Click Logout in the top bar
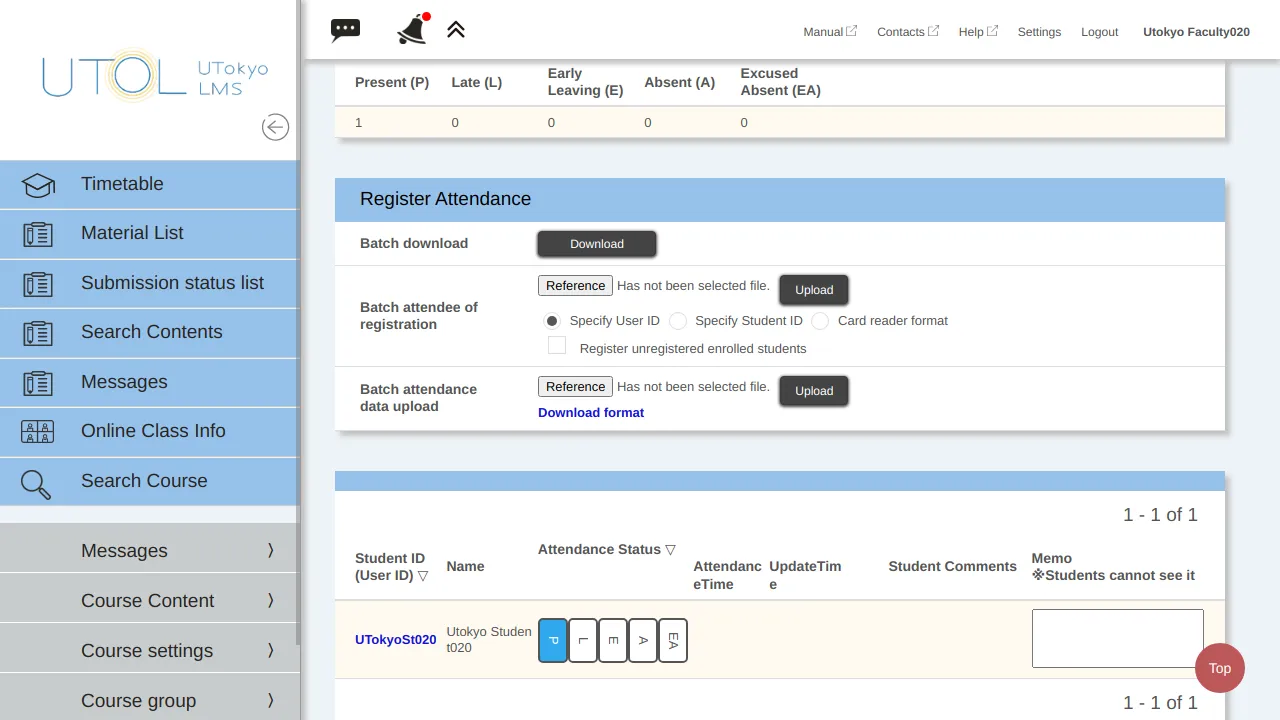 point(1099,32)
